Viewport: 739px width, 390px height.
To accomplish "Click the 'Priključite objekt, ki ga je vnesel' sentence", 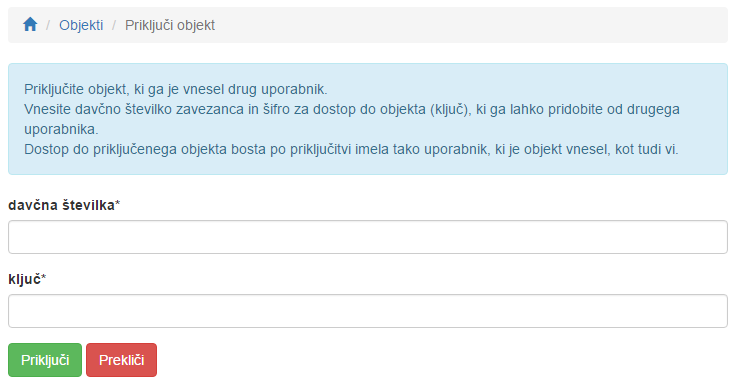I will 176,89.
